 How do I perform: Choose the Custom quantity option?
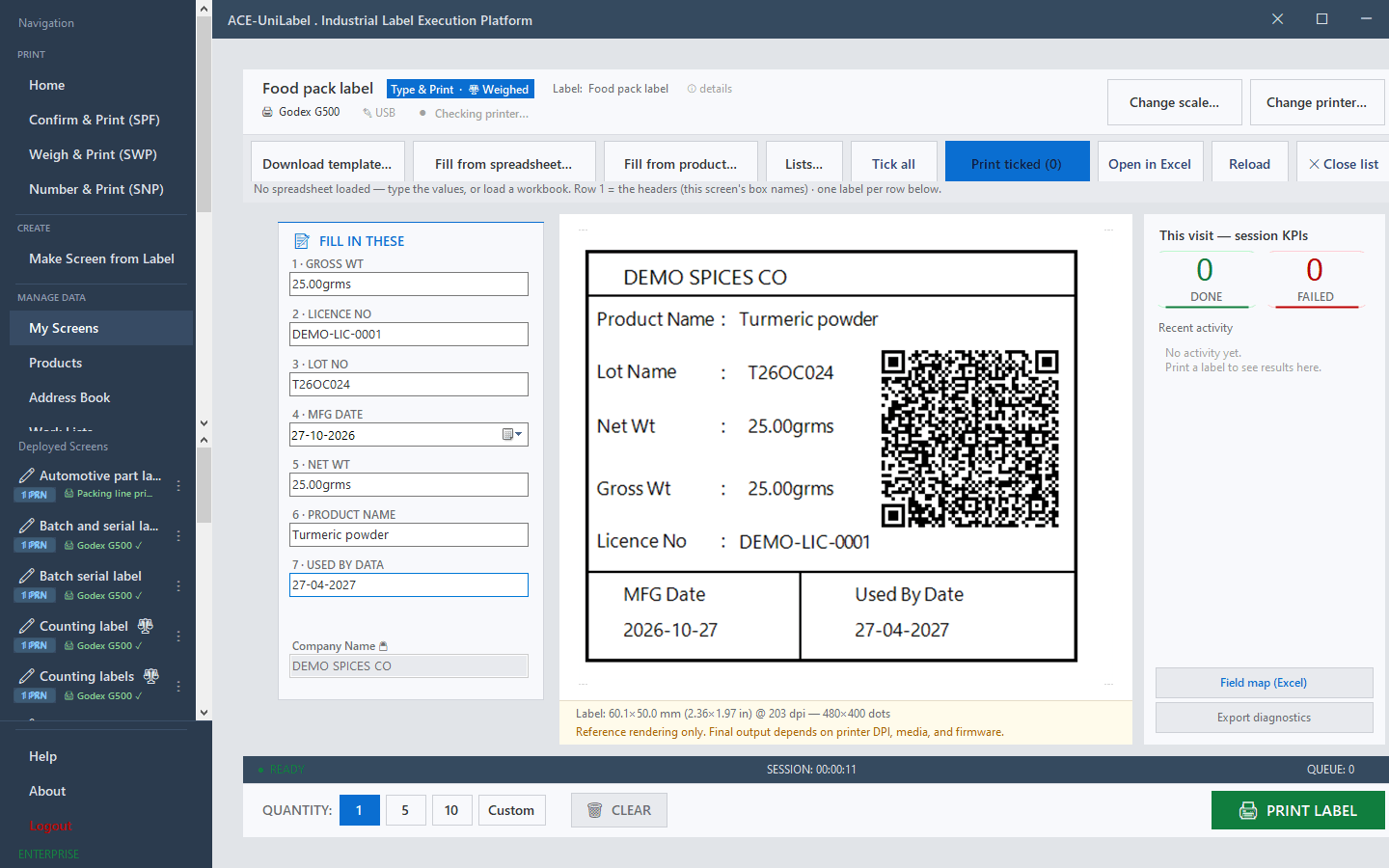click(511, 810)
